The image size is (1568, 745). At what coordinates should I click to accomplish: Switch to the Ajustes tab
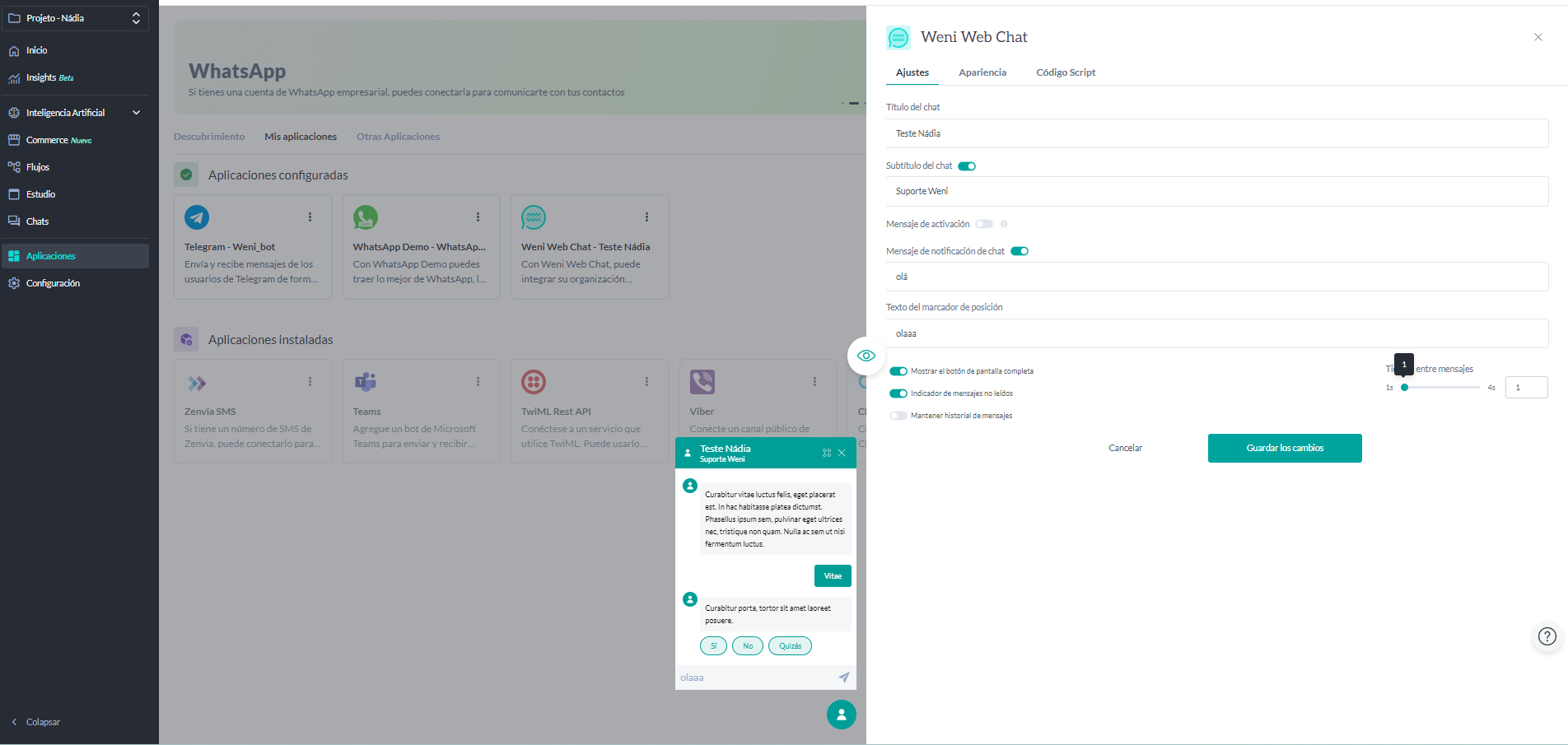click(x=912, y=72)
